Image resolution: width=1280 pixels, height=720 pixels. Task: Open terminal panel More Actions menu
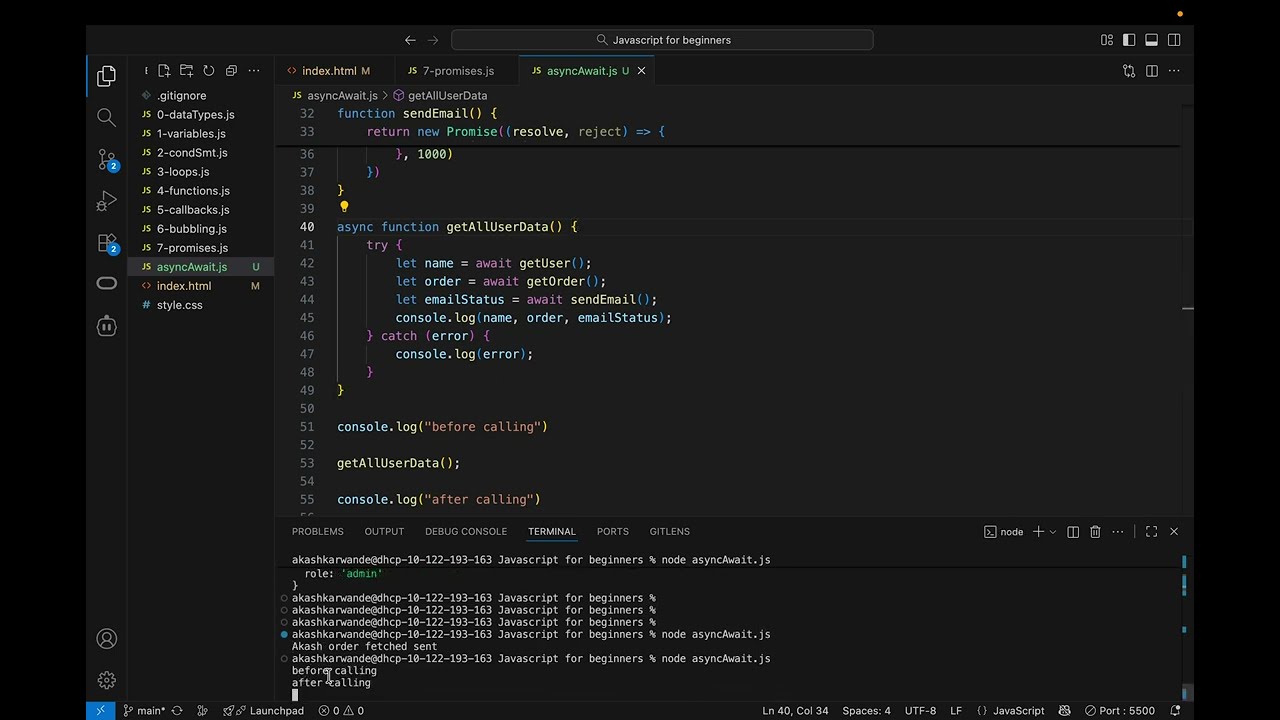pyautogui.click(x=1118, y=532)
